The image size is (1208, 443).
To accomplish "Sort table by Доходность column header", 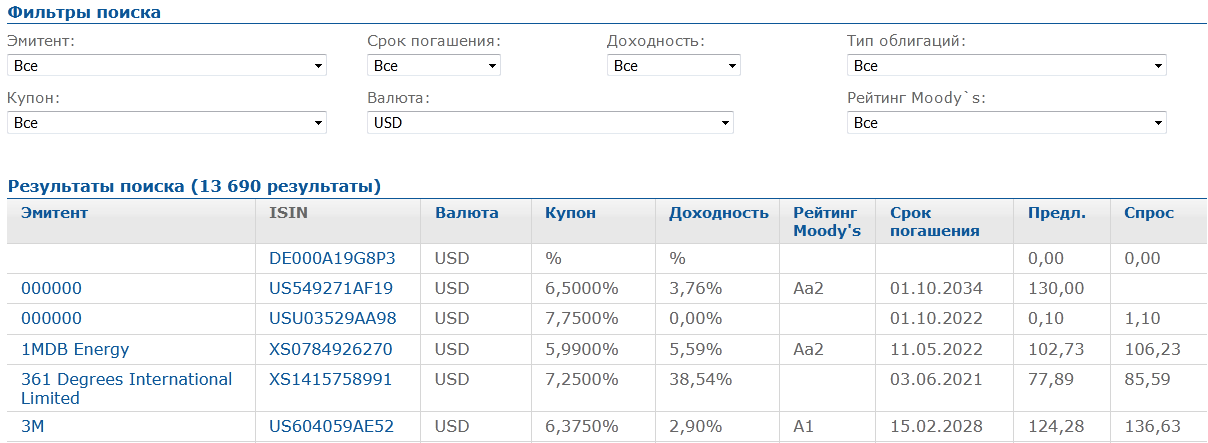I will pyautogui.click(x=718, y=213).
